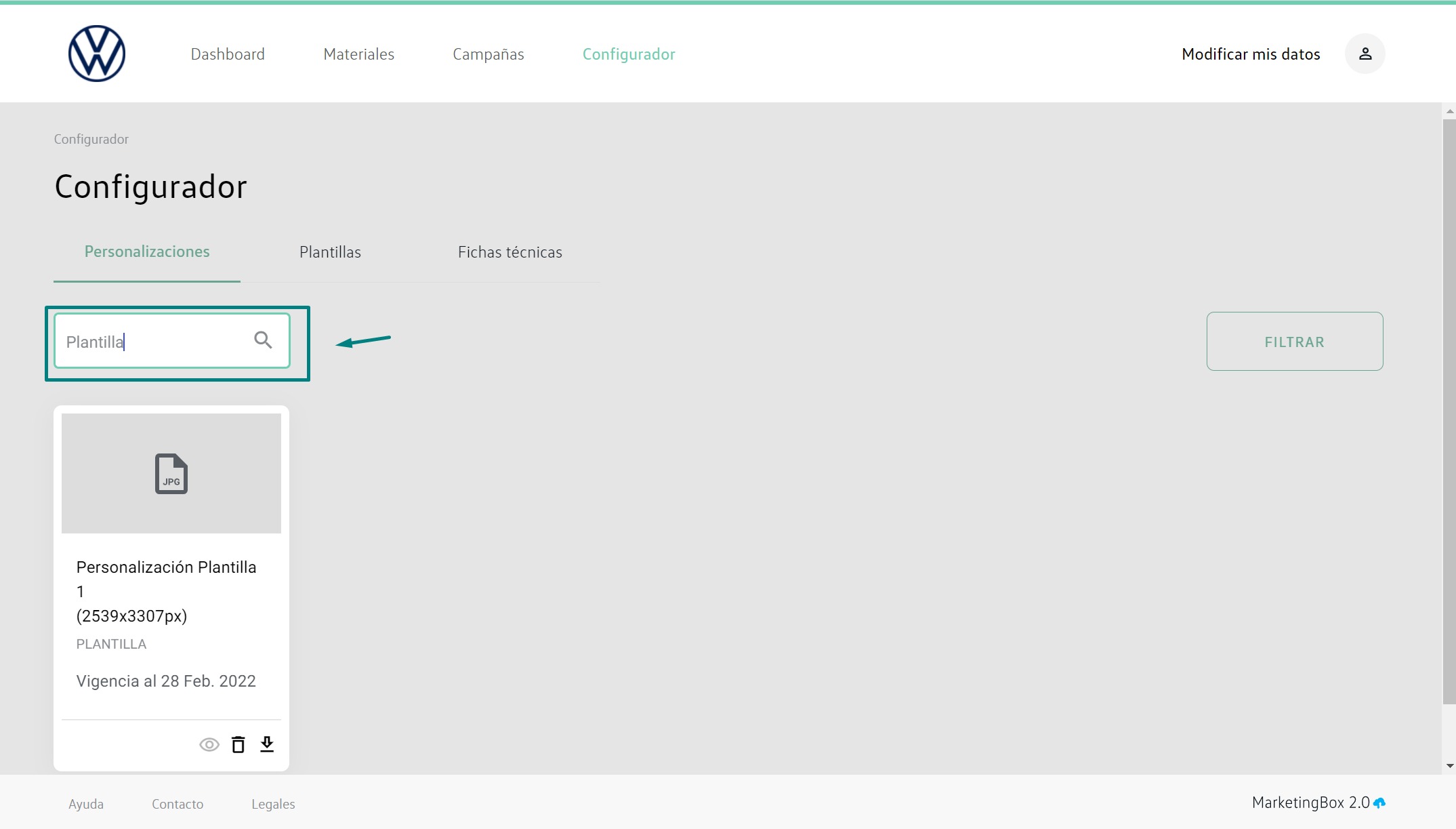1456x829 pixels.
Task: Select the Configurador nav item
Action: pyautogui.click(x=628, y=54)
